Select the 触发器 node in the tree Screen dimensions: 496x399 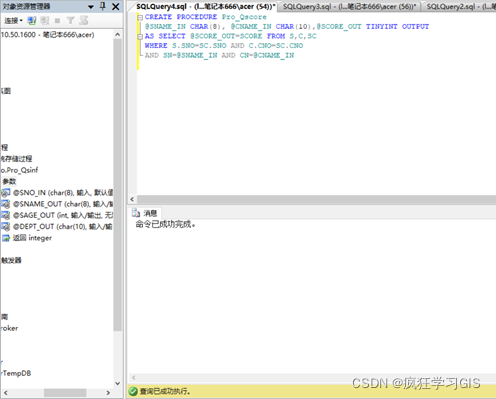click(11, 260)
